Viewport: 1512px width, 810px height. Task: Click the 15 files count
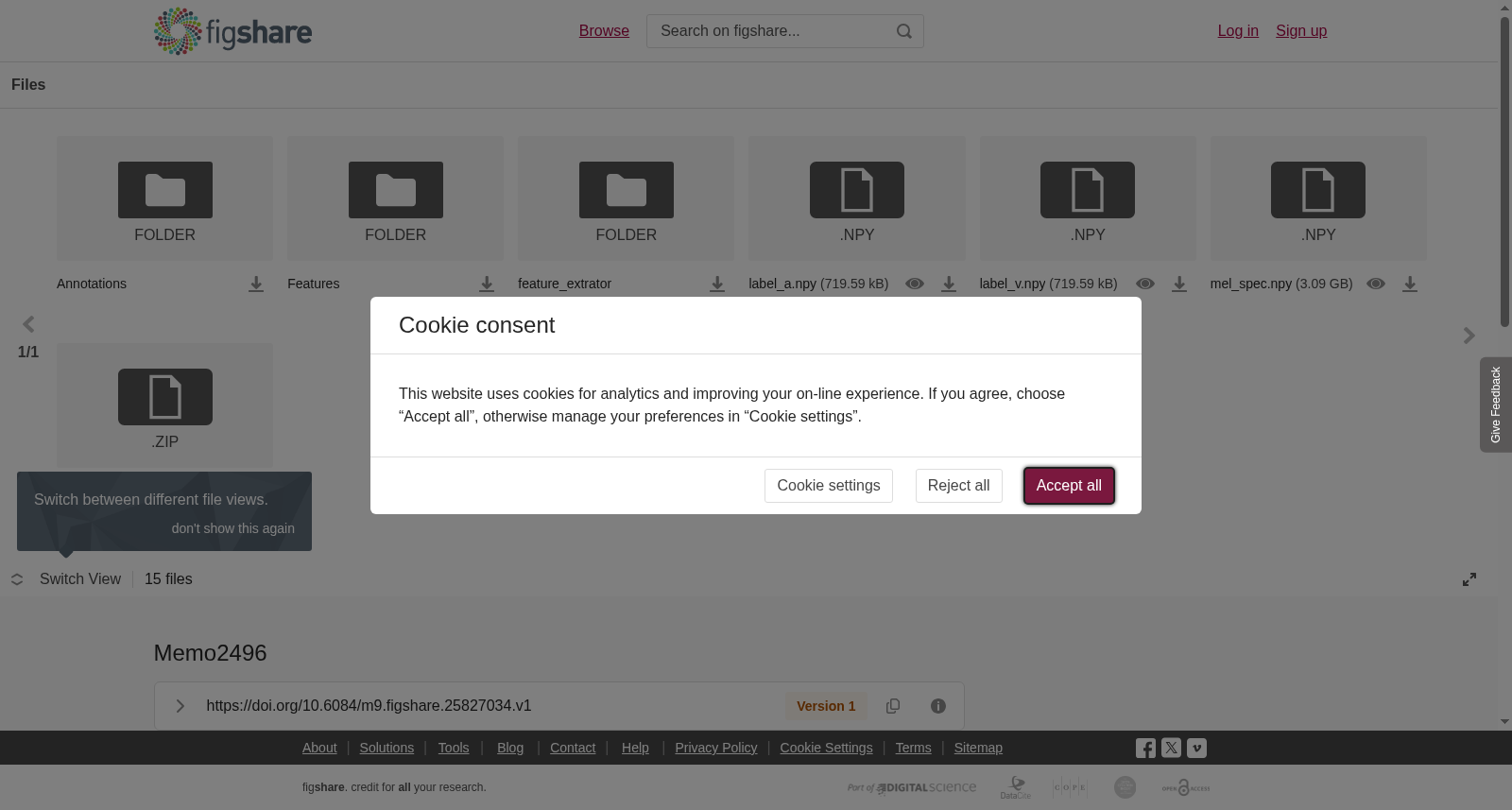tap(168, 579)
